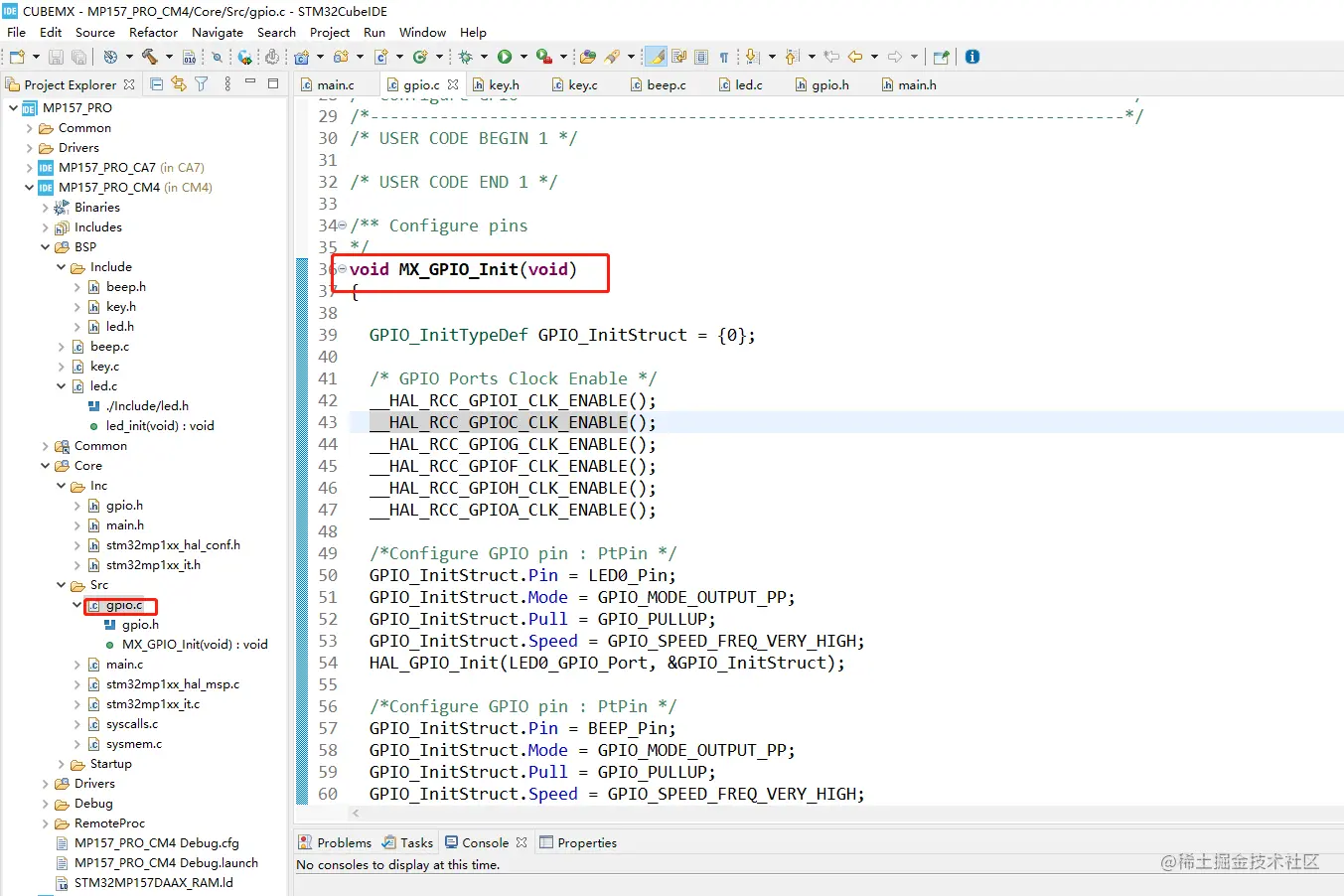
Task: Click the green Run button icon
Action: click(x=505, y=58)
